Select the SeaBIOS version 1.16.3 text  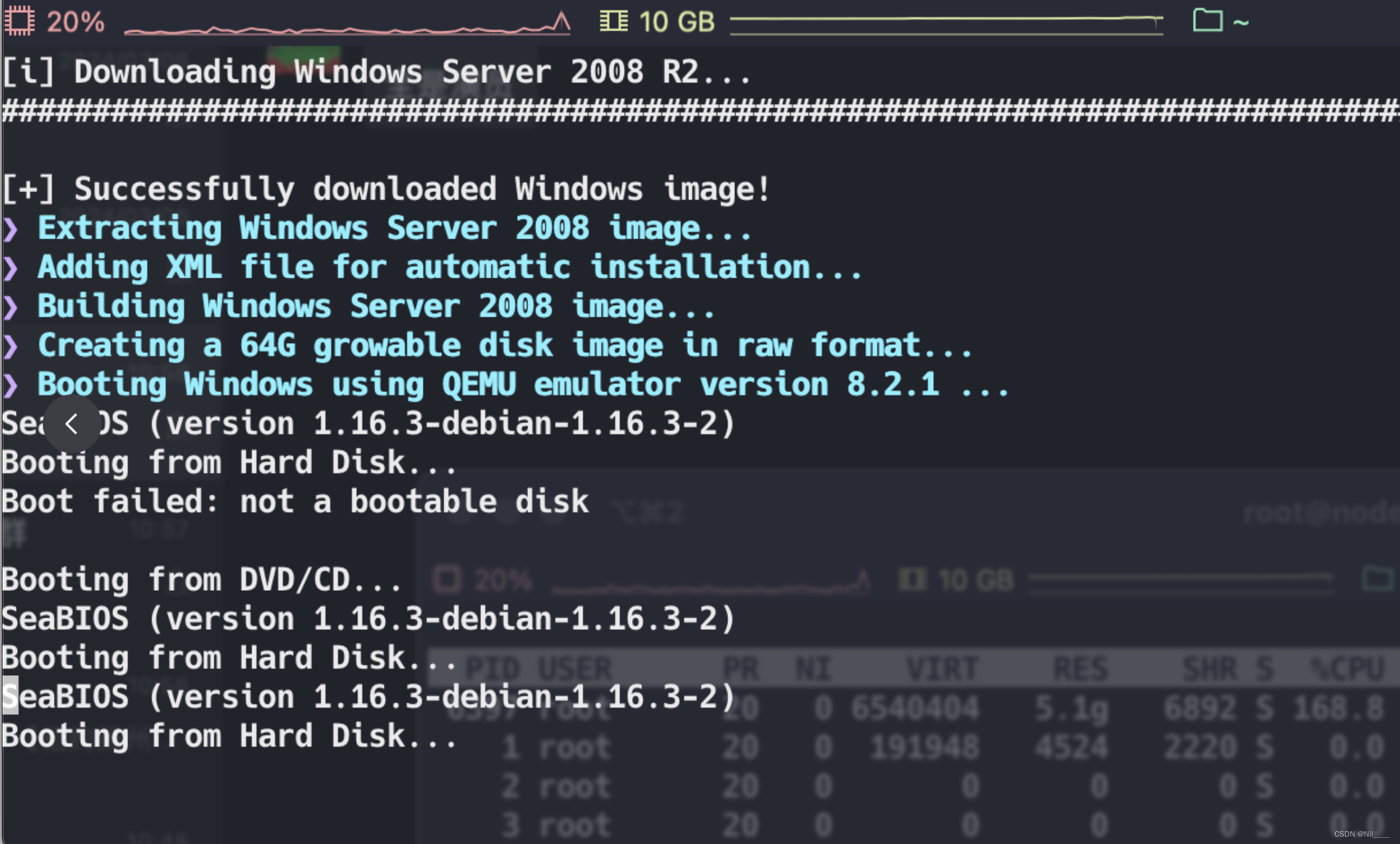367,618
